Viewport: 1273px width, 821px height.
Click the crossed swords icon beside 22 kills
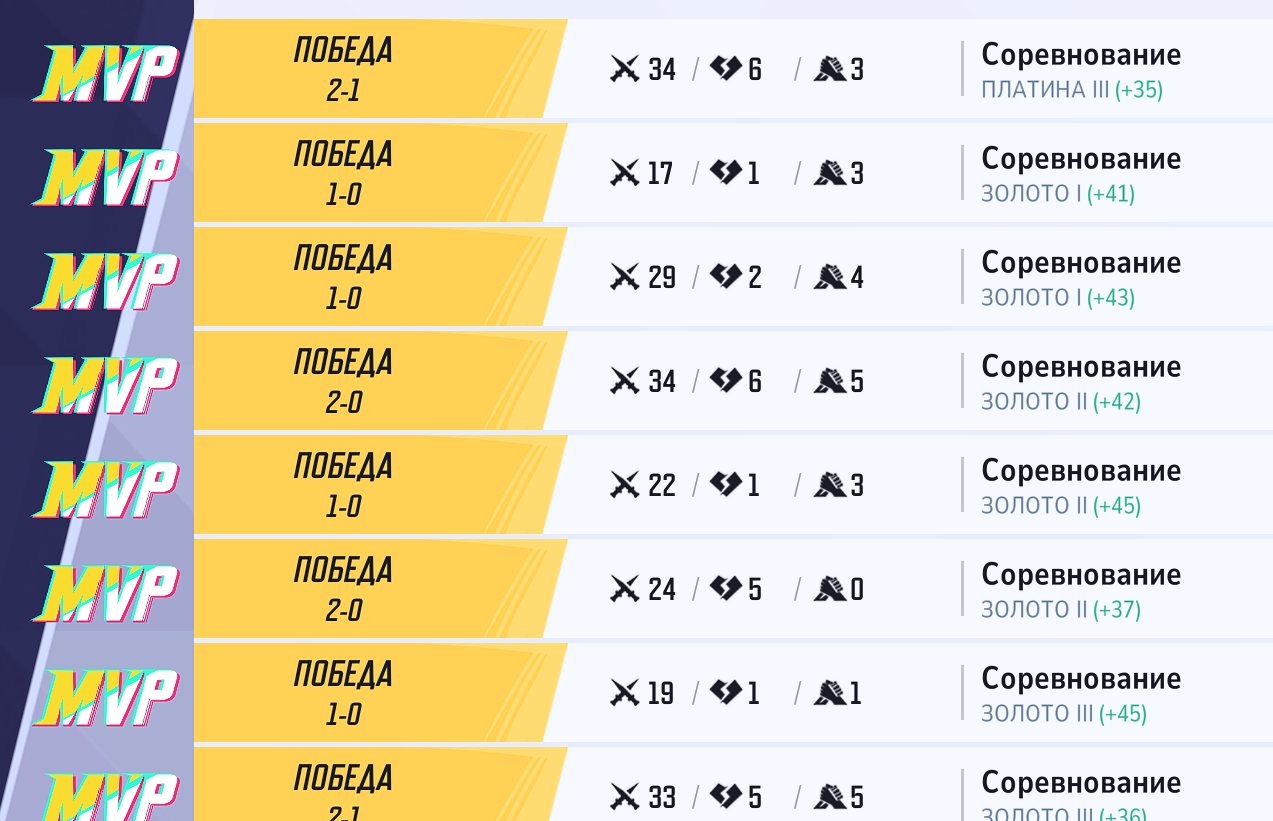click(625, 485)
